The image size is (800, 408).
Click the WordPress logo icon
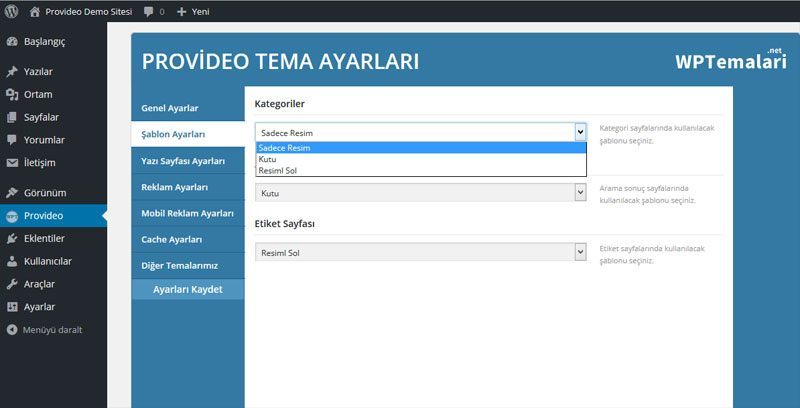pyautogui.click(x=11, y=11)
